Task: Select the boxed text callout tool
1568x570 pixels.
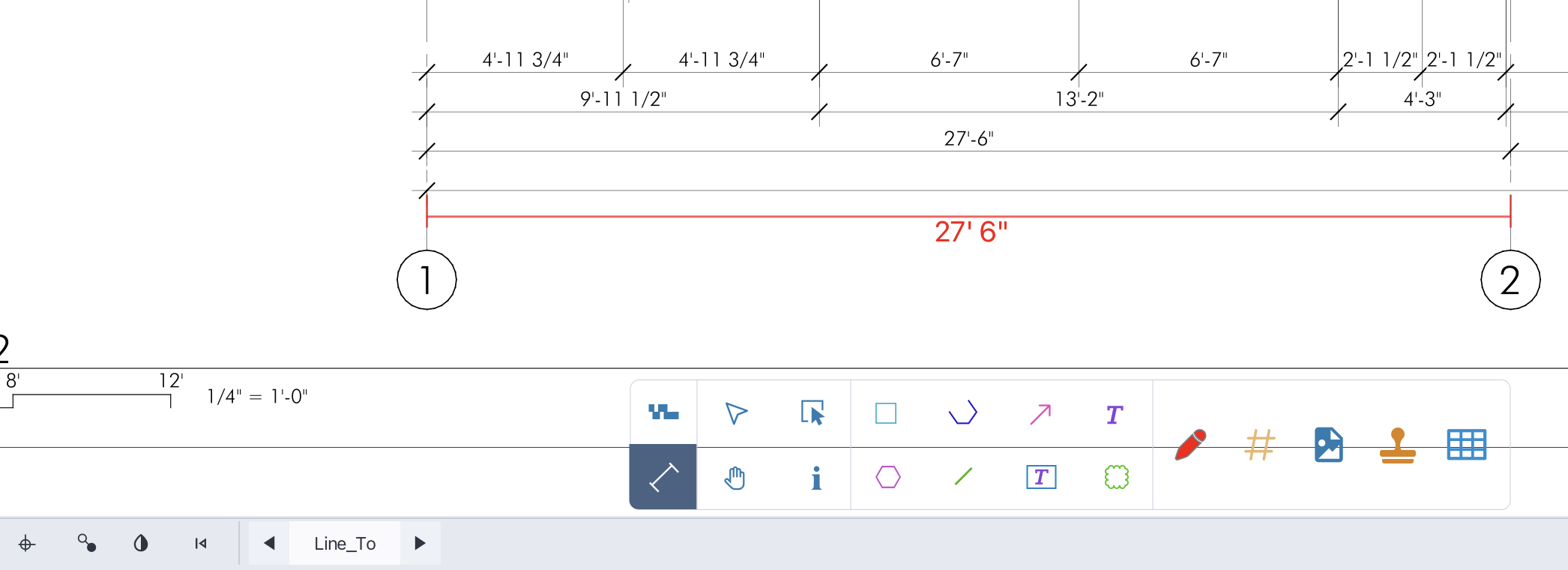Action: (x=1041, y=477)
